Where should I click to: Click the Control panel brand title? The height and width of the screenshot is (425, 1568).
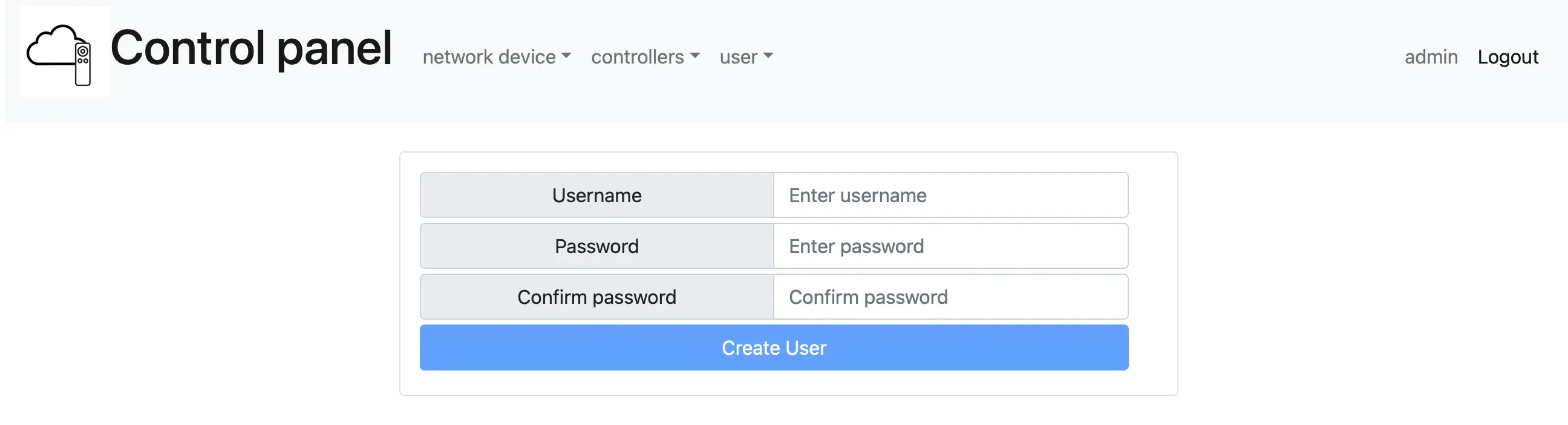(251, 48)
